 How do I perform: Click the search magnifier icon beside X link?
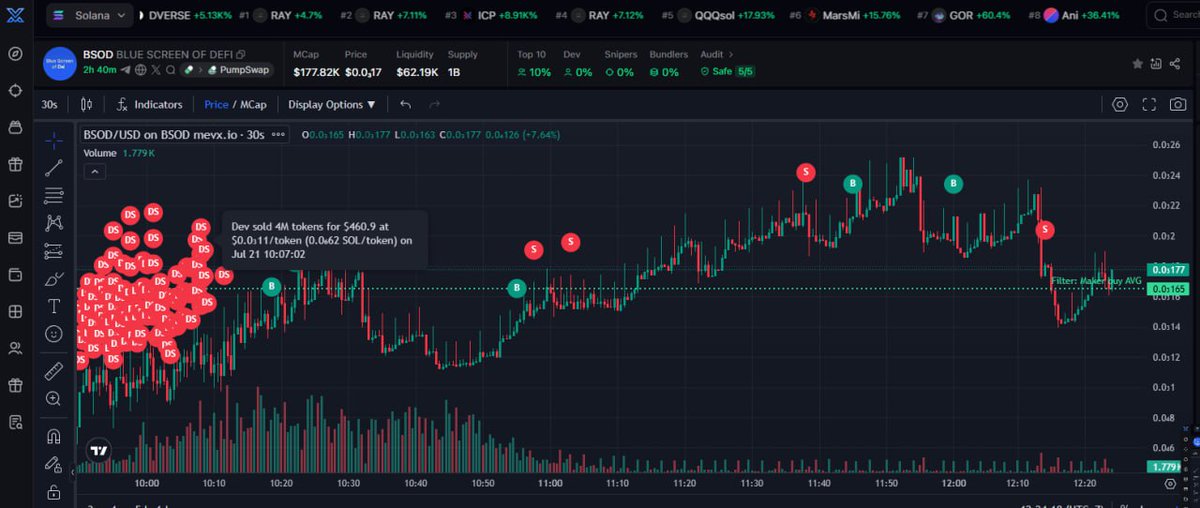point(171,70)
